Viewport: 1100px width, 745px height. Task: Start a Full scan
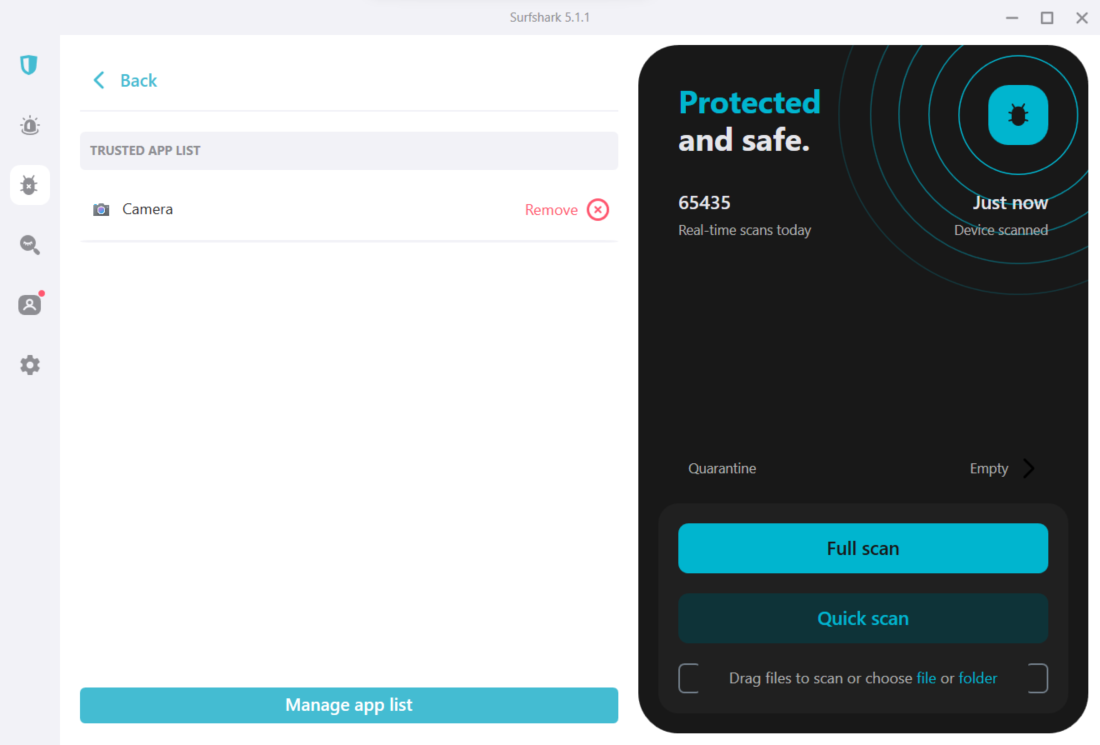click(x=862, y=548)
